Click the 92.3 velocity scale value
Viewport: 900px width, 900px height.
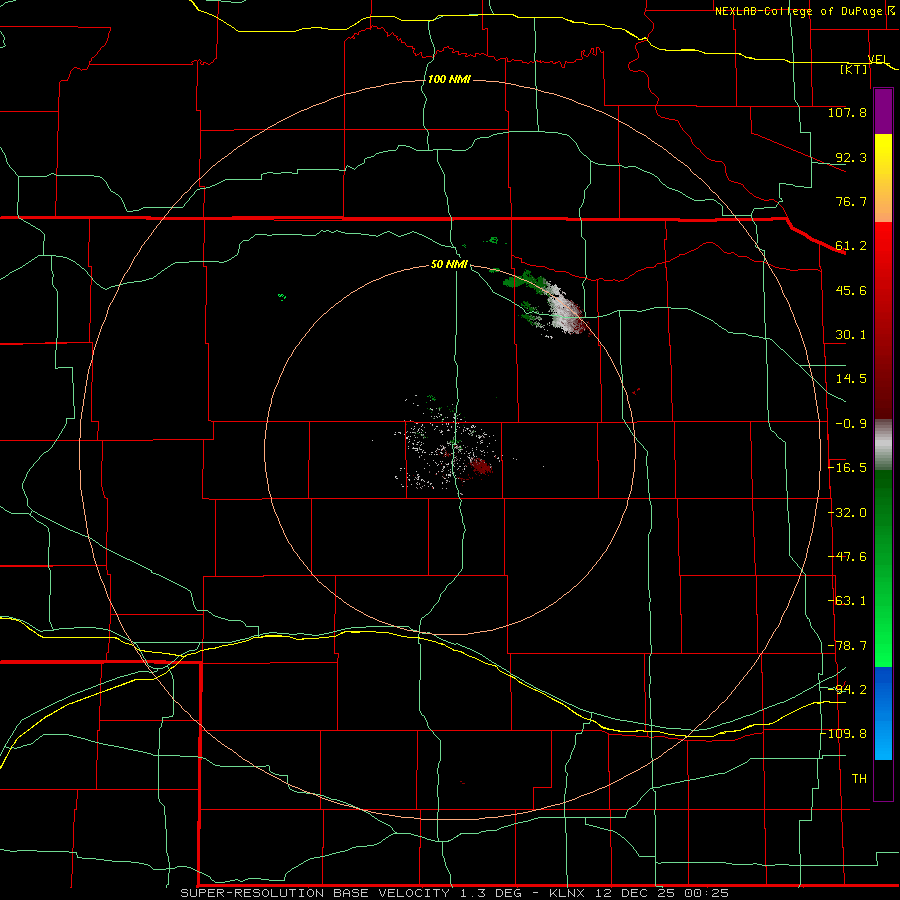[x=851, y=157]
